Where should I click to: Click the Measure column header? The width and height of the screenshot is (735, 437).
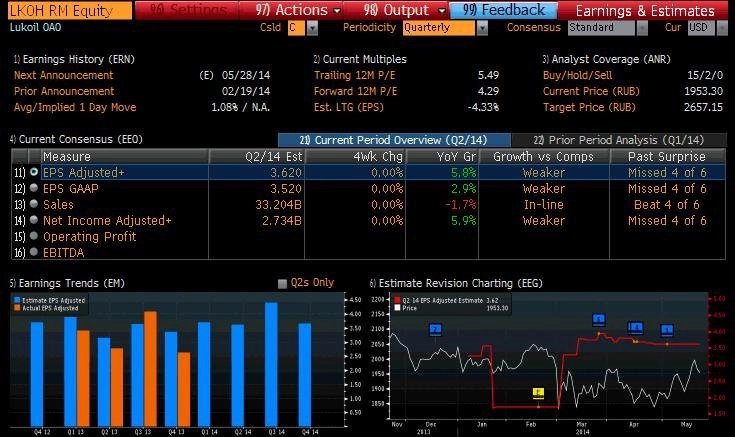(x=125, y=156)
